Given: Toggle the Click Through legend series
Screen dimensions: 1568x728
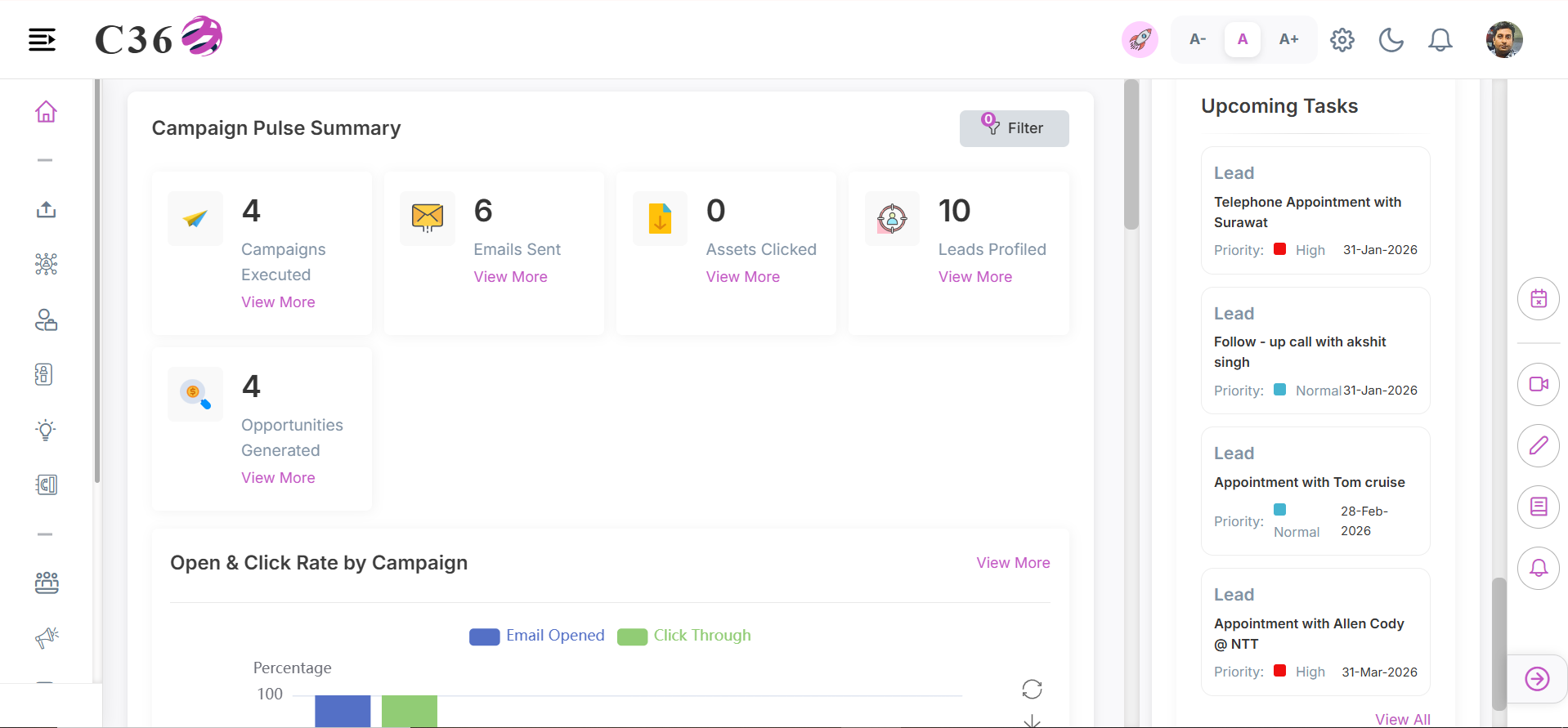Looking at the screenshot, I should click(x=684, y=636).
